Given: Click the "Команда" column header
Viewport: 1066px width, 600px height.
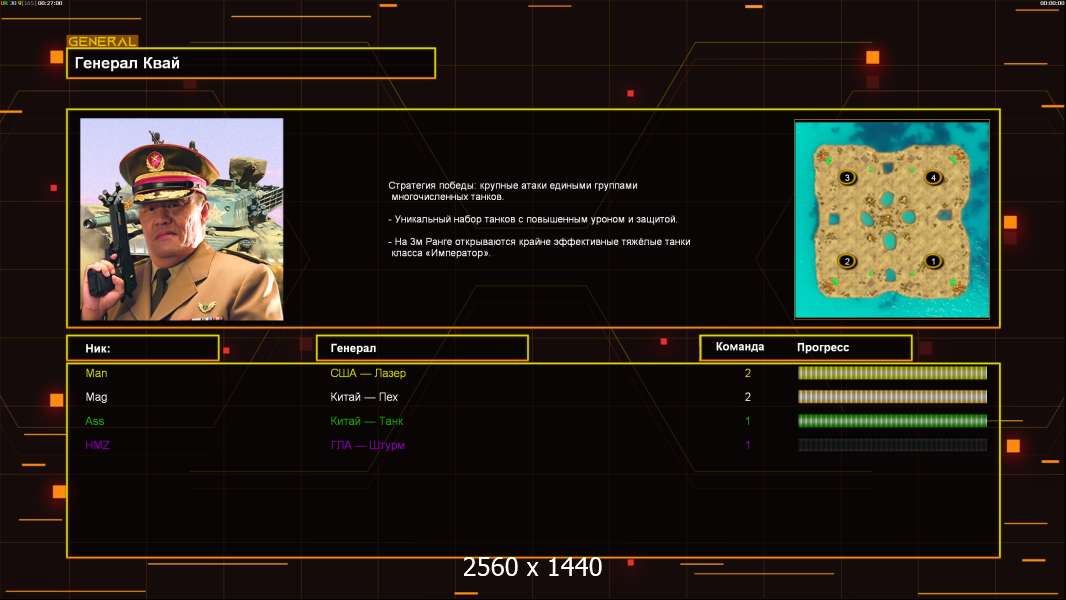Looking at the screenshot, I should pos(740,347).
